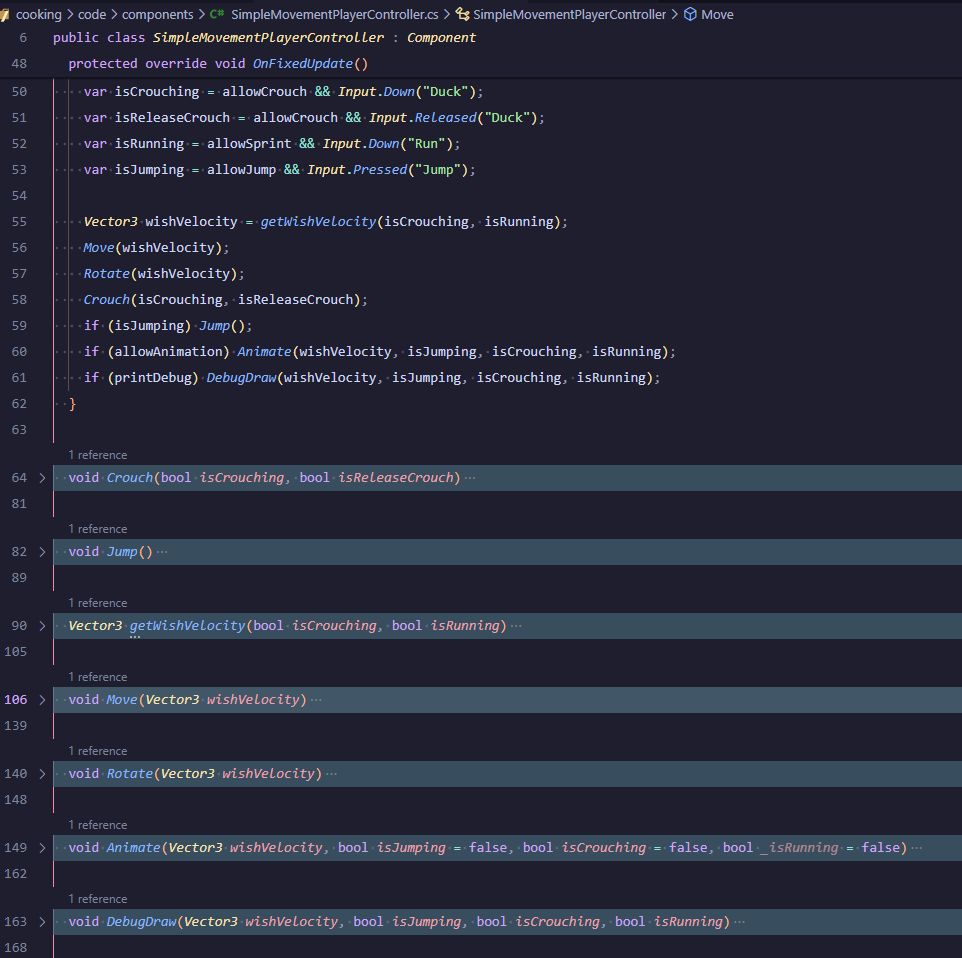Viewport: 962px width, 958px height.
Task: Click 'Component' base class in line 6
Action: [x=441, y=37]
